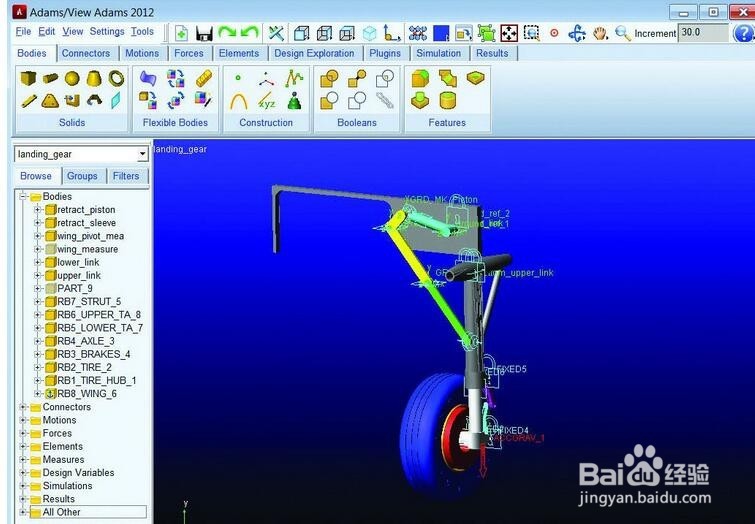Create a sphere solid
Screen dimensions: 755x524
tap(72, 78)
